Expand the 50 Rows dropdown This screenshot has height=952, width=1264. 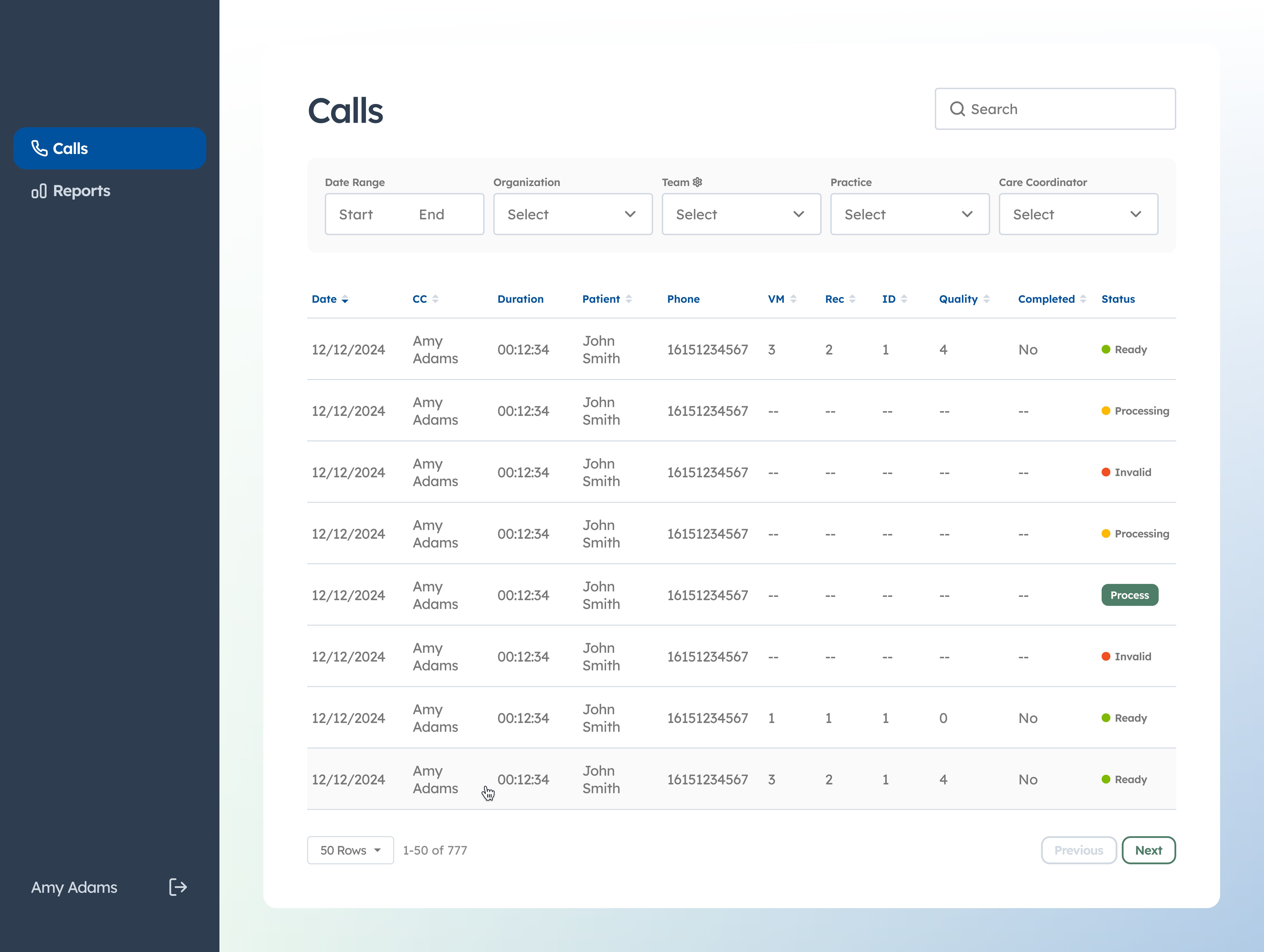pos(350,850)
